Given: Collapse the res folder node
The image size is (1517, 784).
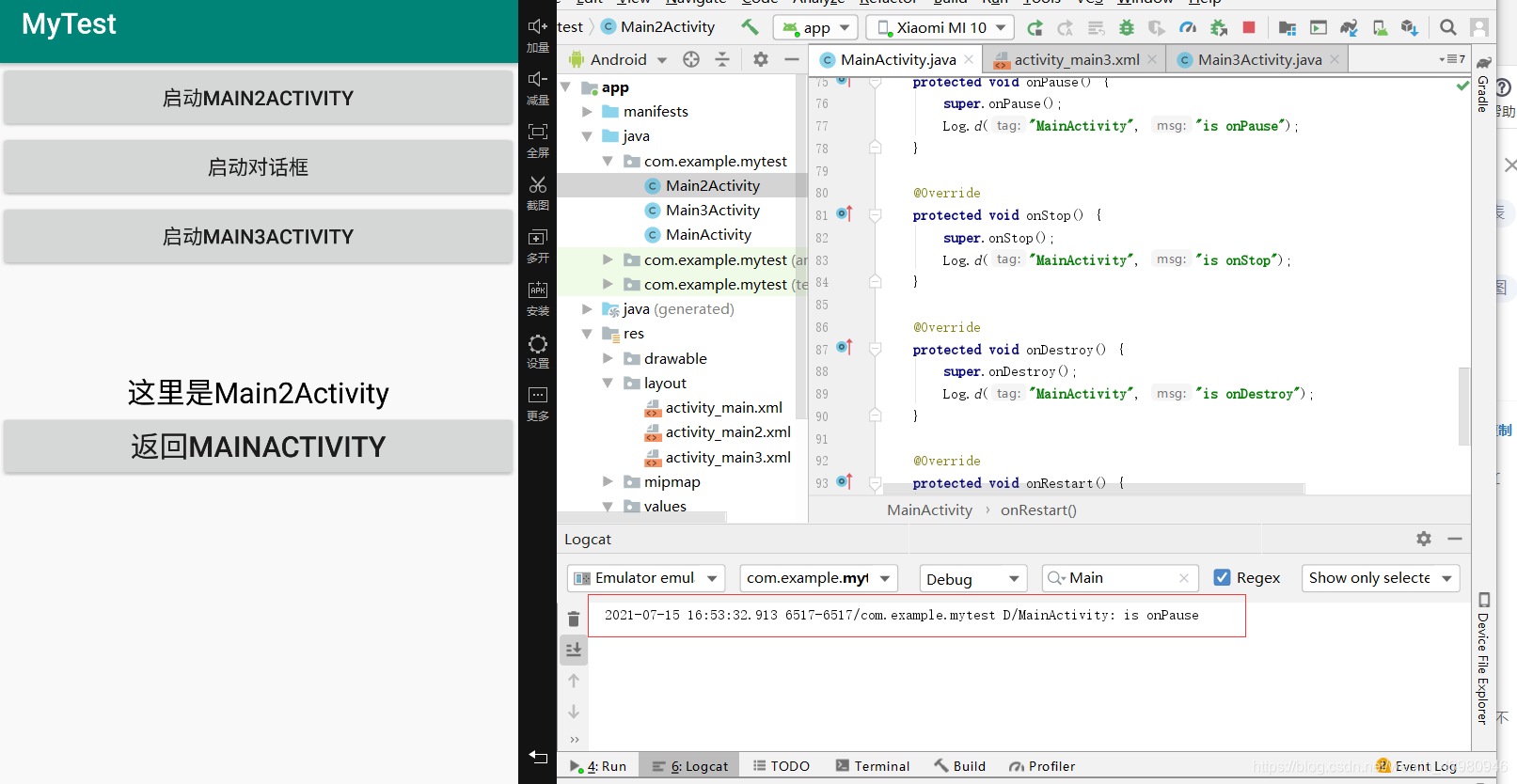Looking at the screenshot, I should (x=587, y=333).
